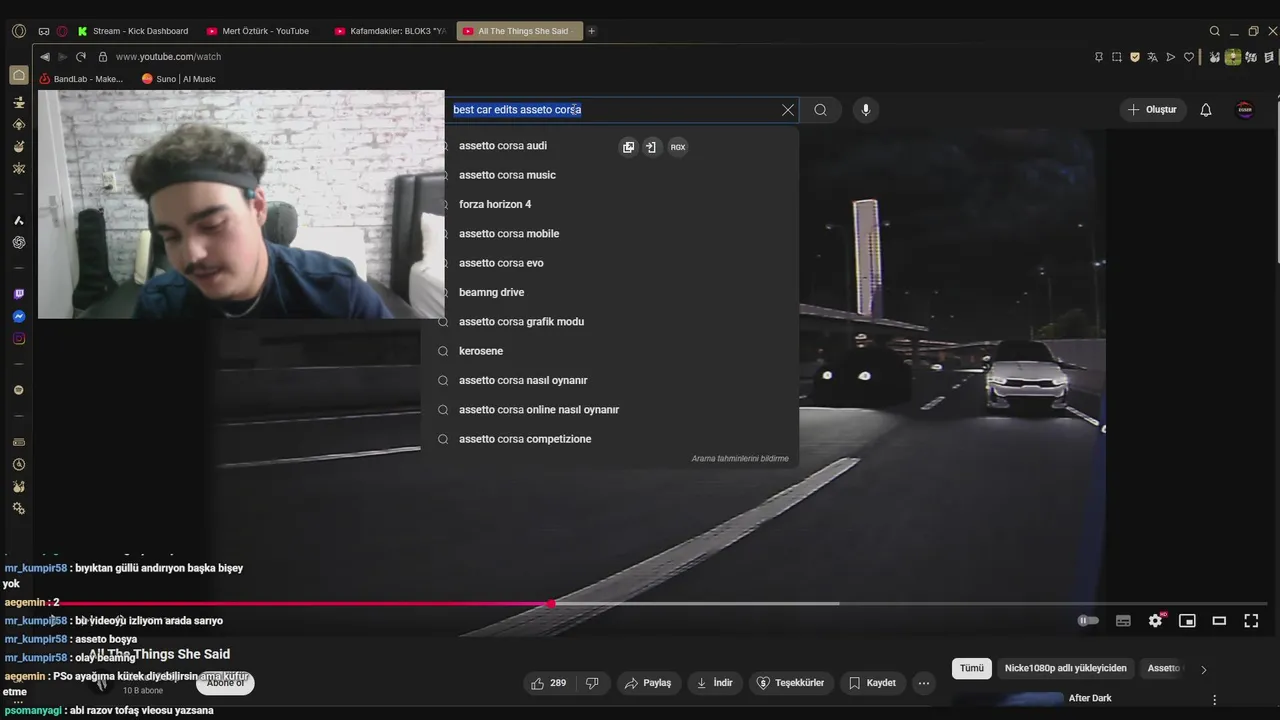Click the Paylaş share button

[x=648, y=683]
